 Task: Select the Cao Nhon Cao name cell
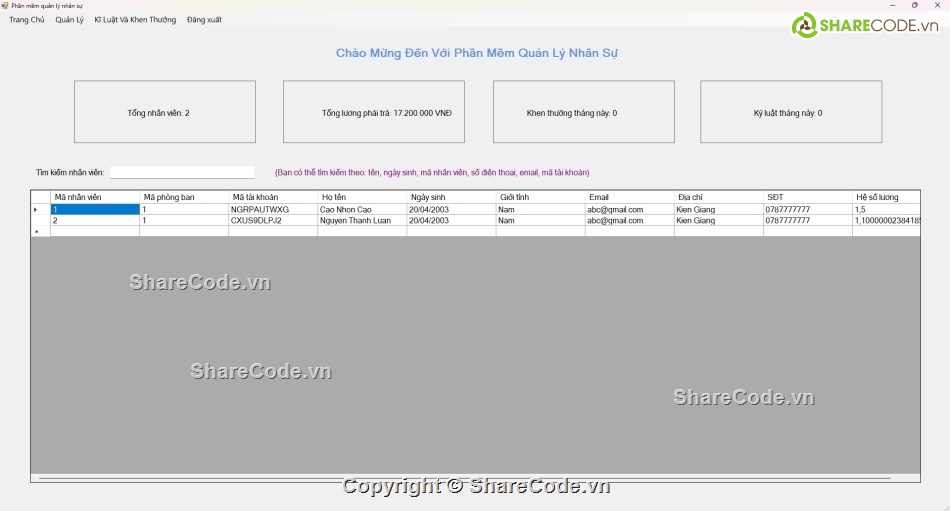pyautogui.click(x=362, y=209)
